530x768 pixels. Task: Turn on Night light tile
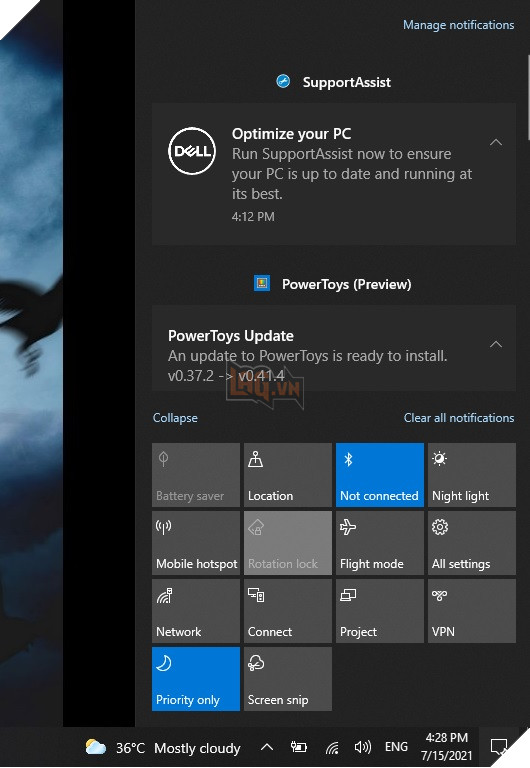472,475
